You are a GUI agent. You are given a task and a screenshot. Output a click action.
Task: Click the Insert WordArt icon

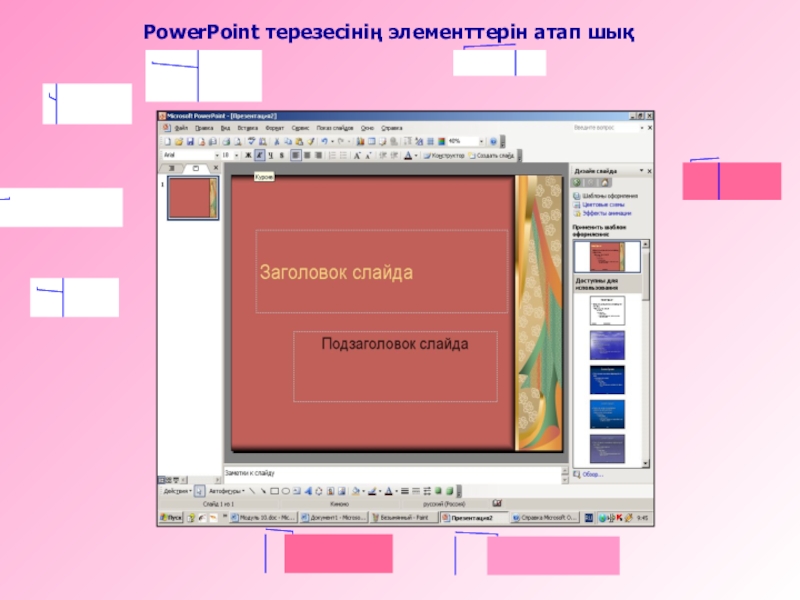pyautogui.click(x=308, y=491)
